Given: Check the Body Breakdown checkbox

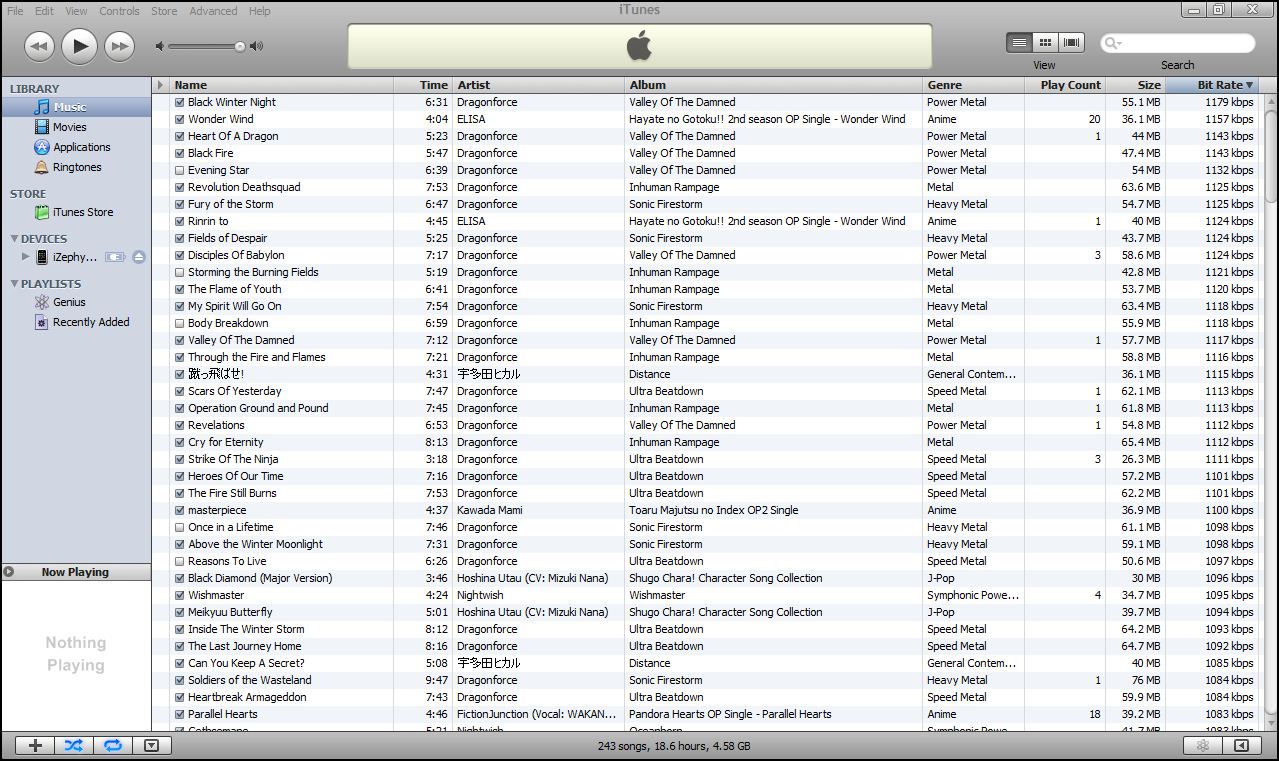Looking at the screenshot, I should (x=180, y=323).
